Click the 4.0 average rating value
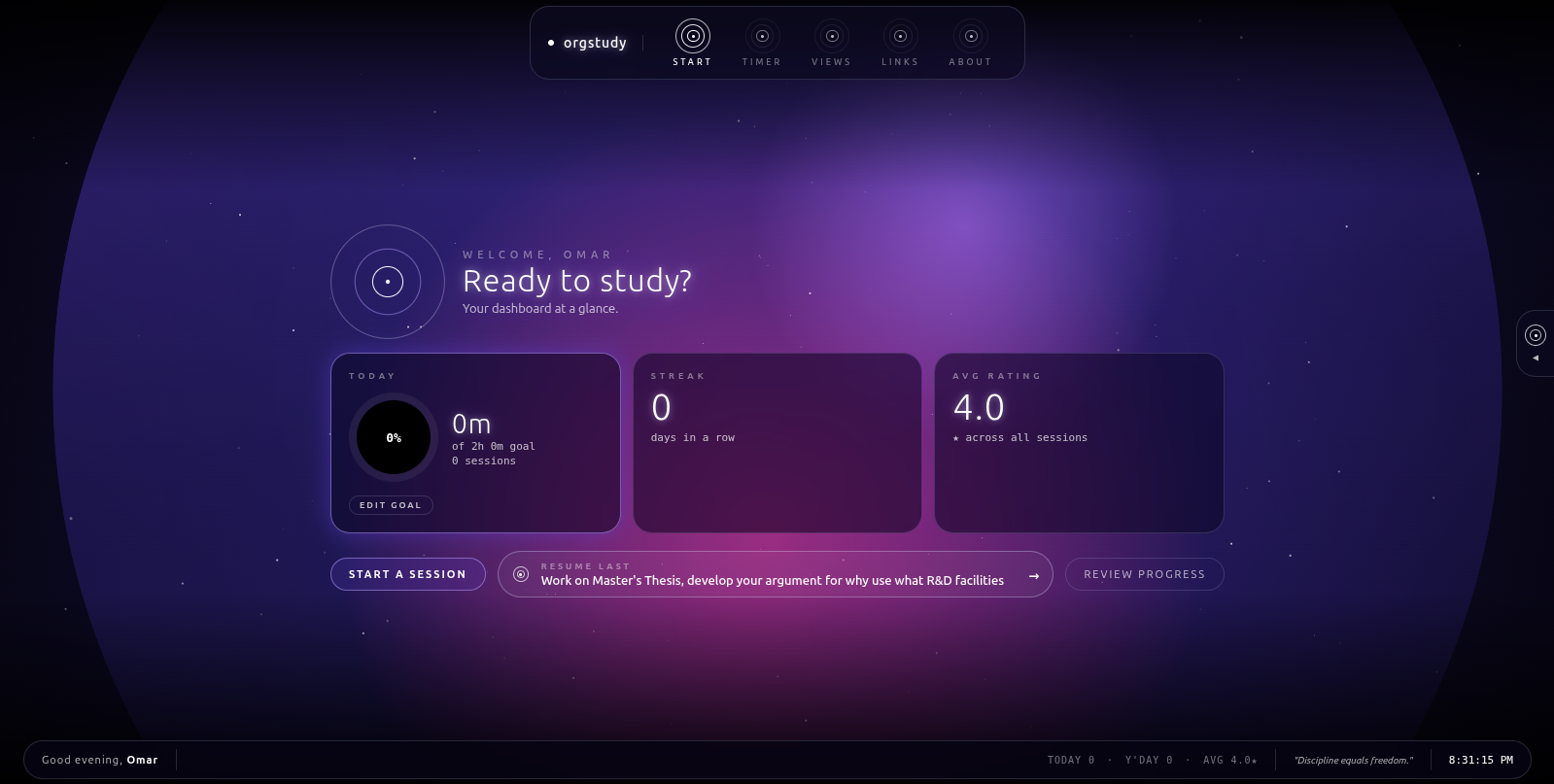1554x784 pixels. coord(979,408)
